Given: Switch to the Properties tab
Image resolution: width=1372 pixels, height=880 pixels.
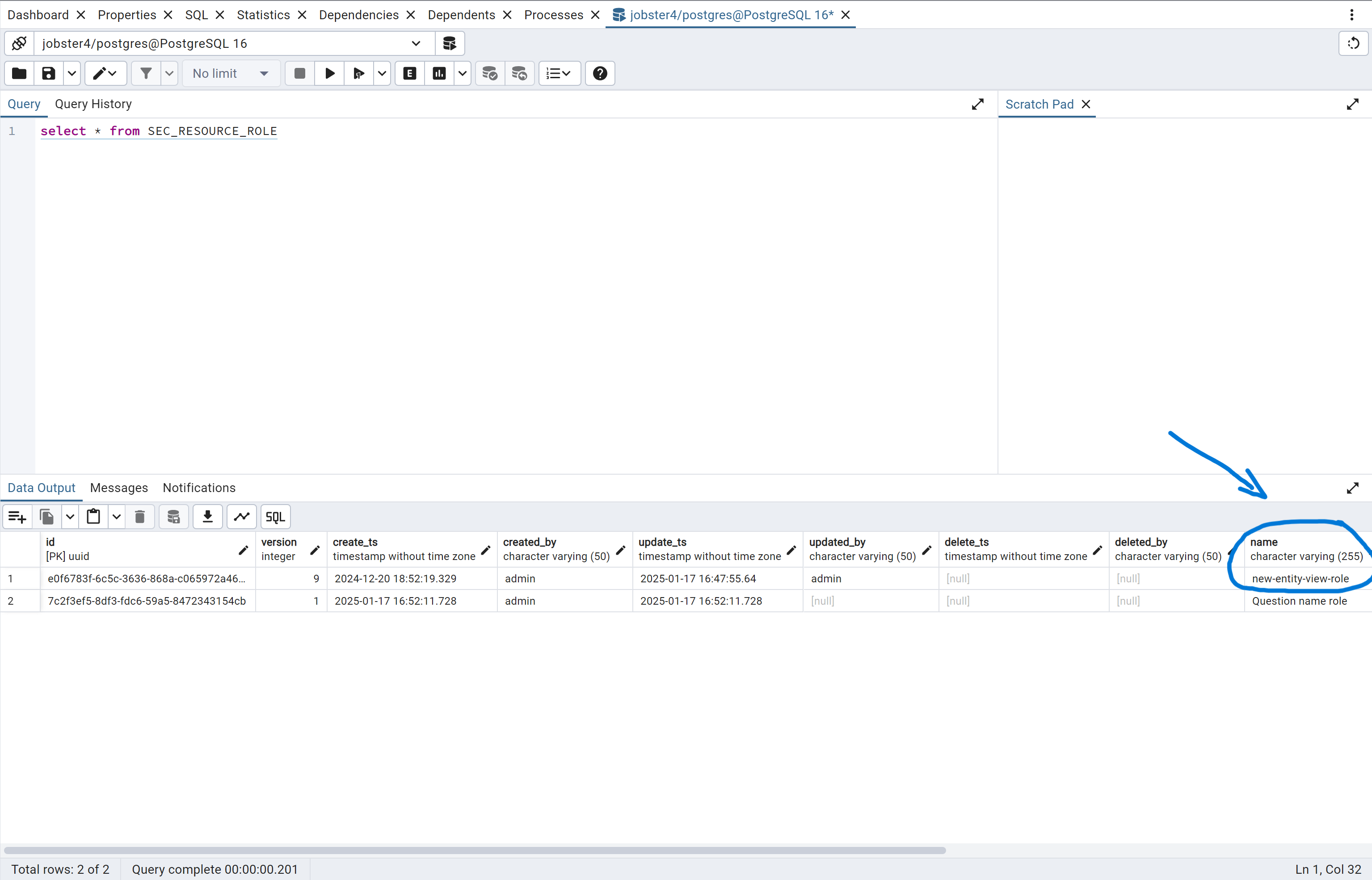Looking at the screenshot, I should point(127,15).
